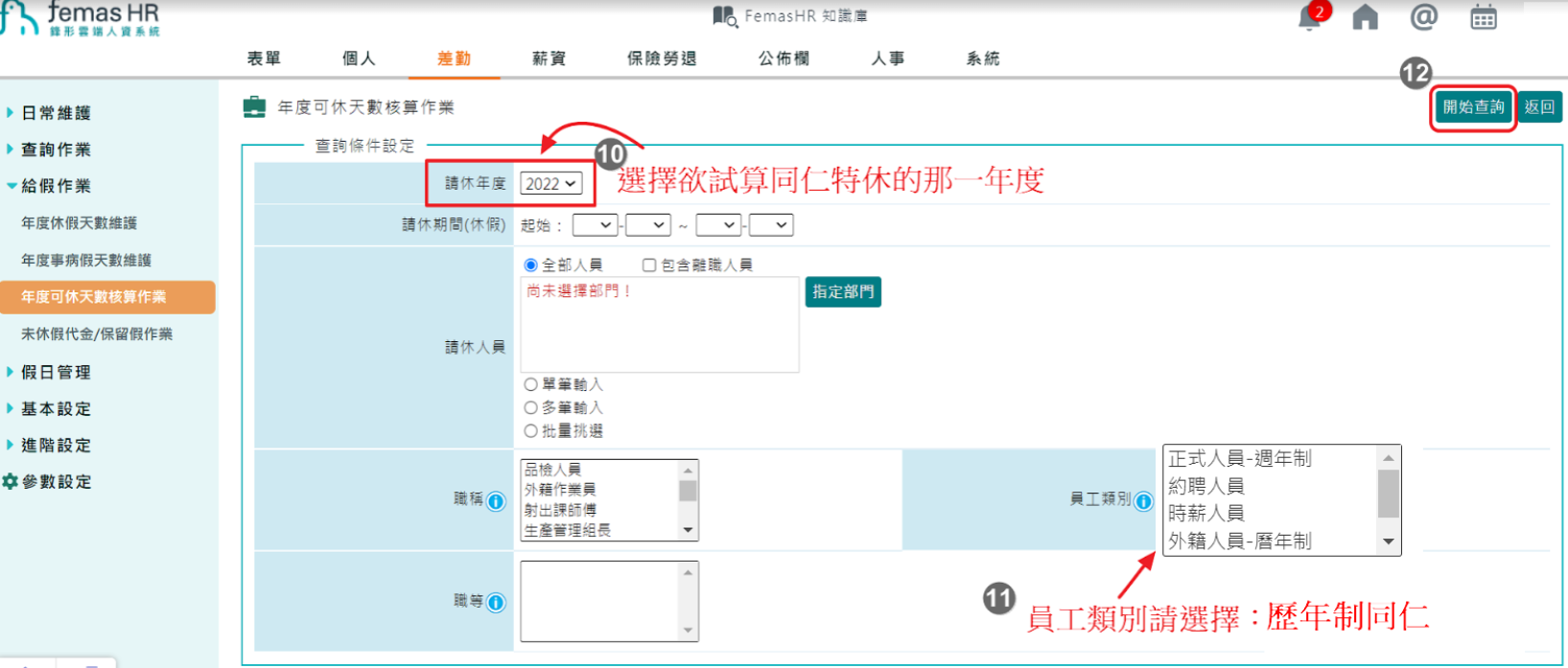This screenshot has width=1568, height=668.
Task: Click down arrow of 職稱 list scrollbar
Action: click(x=688, y=530)
